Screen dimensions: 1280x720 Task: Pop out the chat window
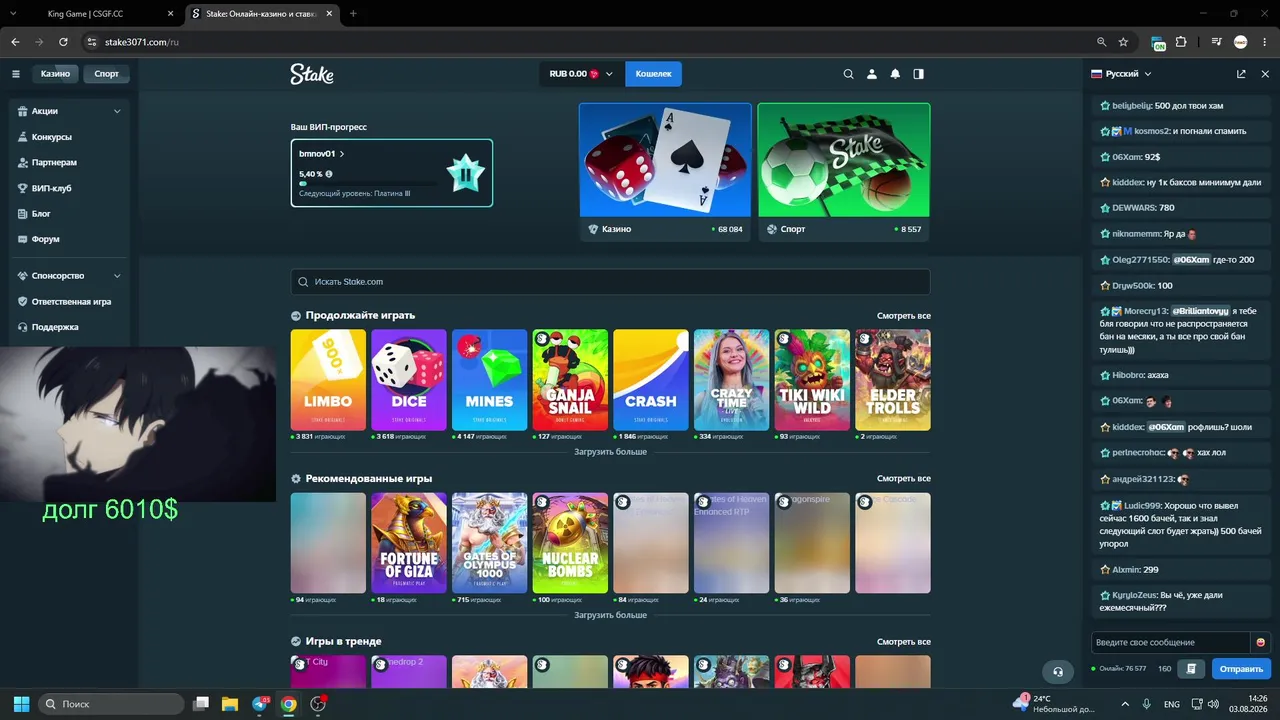(1241, 74)
